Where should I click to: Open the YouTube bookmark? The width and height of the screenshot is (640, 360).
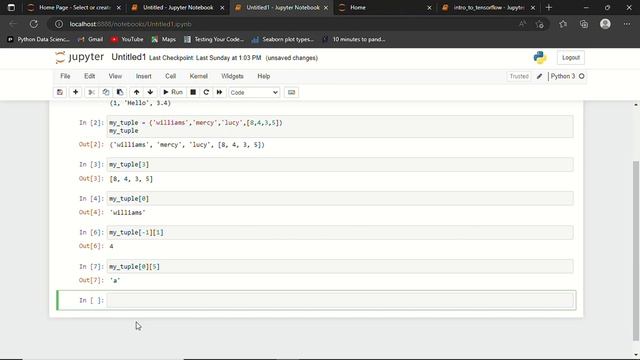pyautogui.click(x=127, y=39)
